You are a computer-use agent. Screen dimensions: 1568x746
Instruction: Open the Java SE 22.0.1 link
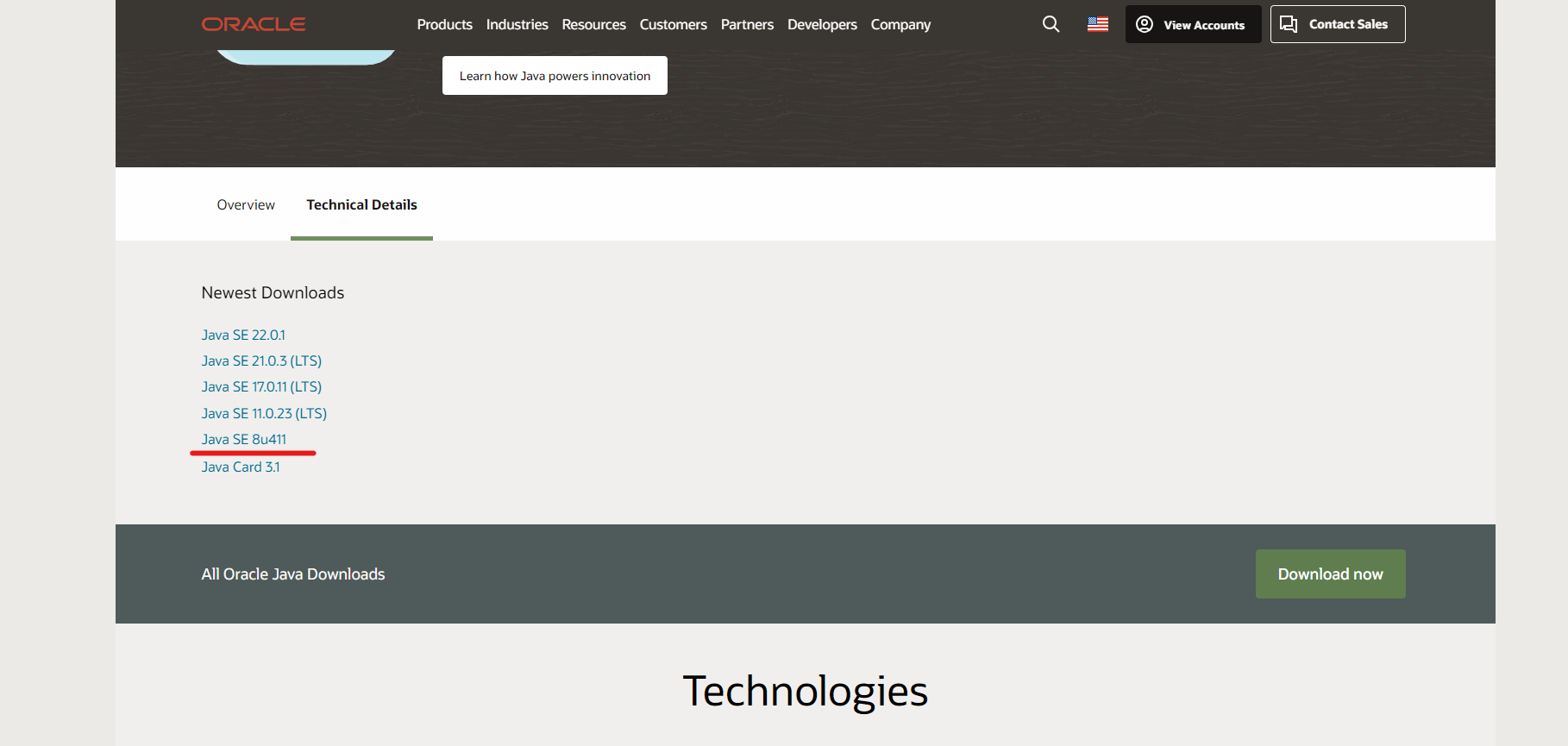(243, 335)
